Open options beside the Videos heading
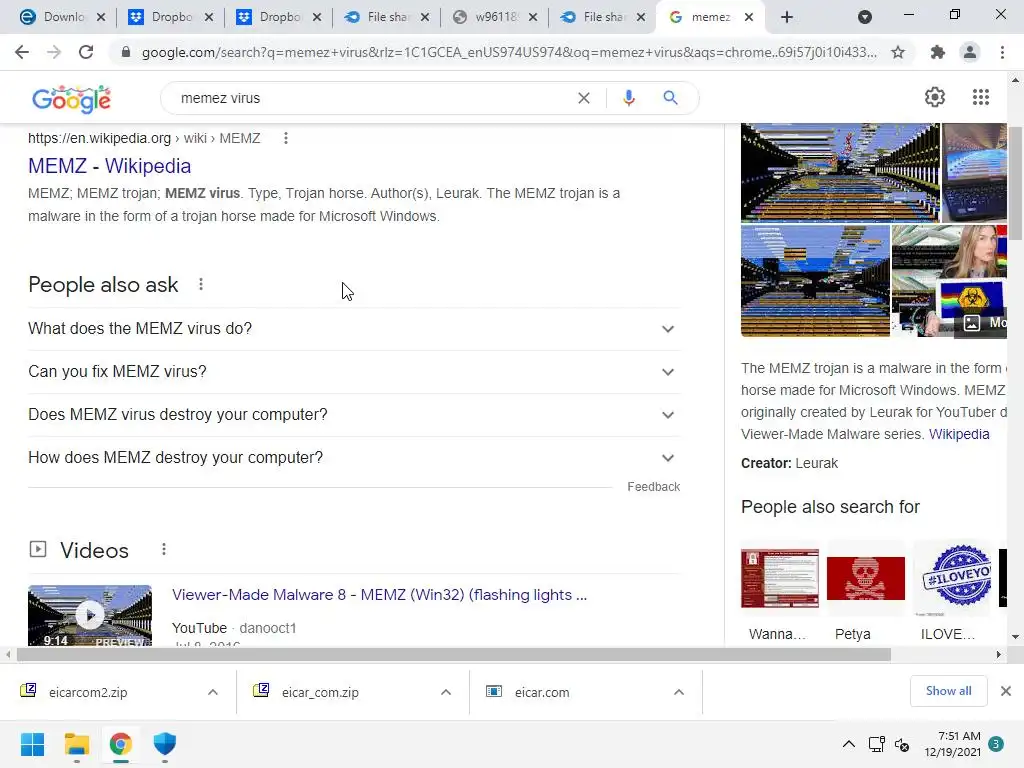Image resolution: width=1024 pixels, height=768 pixels. 164,550
